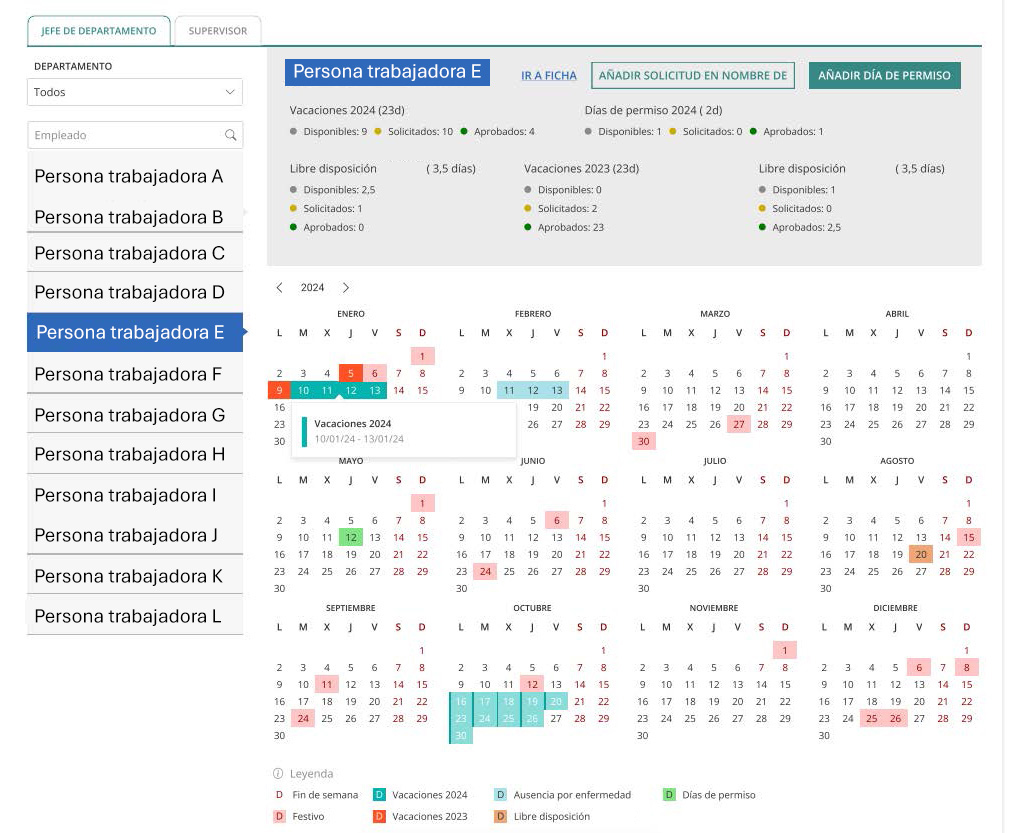Go to previous year with left chevron
The width and height of the screenshot is (1016, 833).
click(x=280, y=288)
